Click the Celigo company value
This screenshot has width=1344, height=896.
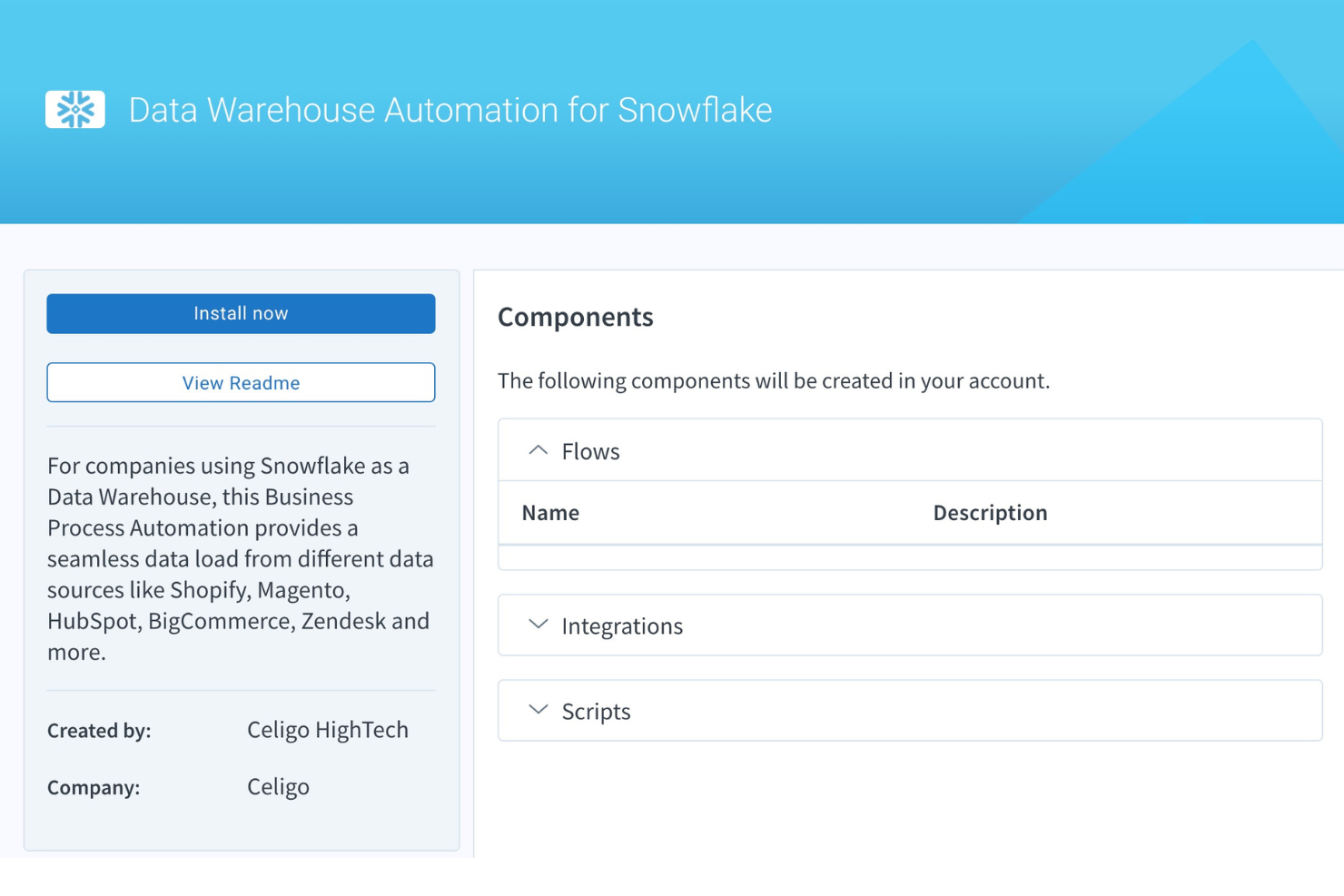tap(278, 787)
